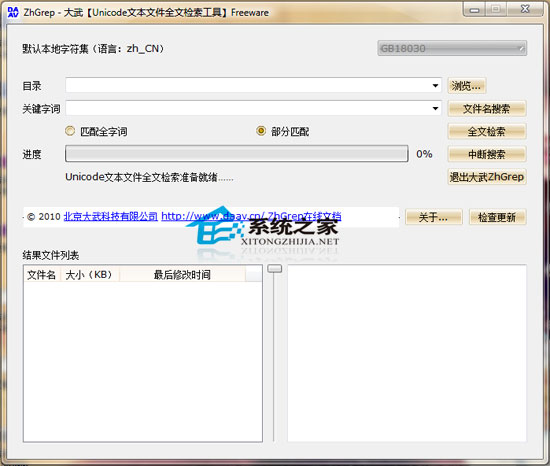The image size is (550, 466).
Task: Expand the 关键字词 keyword dropdown arrow
Action: pyautogui.click(x=435, y=108)
